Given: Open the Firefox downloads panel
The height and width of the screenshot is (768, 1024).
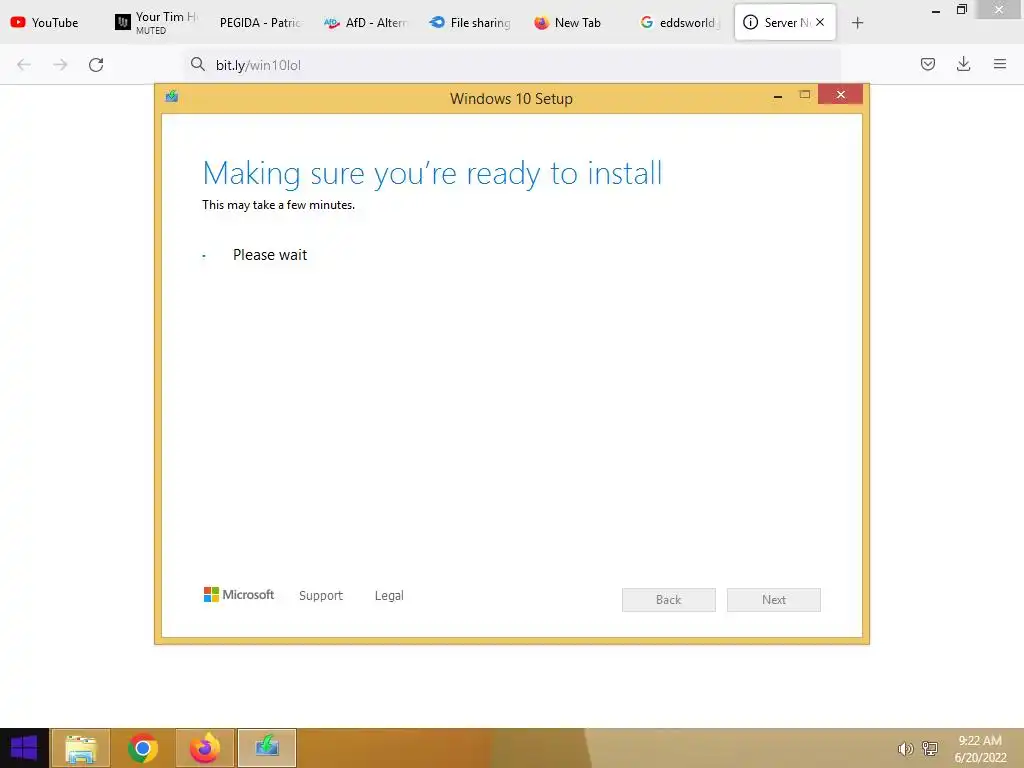Looking at the screenshot, I should click(963, 64).
